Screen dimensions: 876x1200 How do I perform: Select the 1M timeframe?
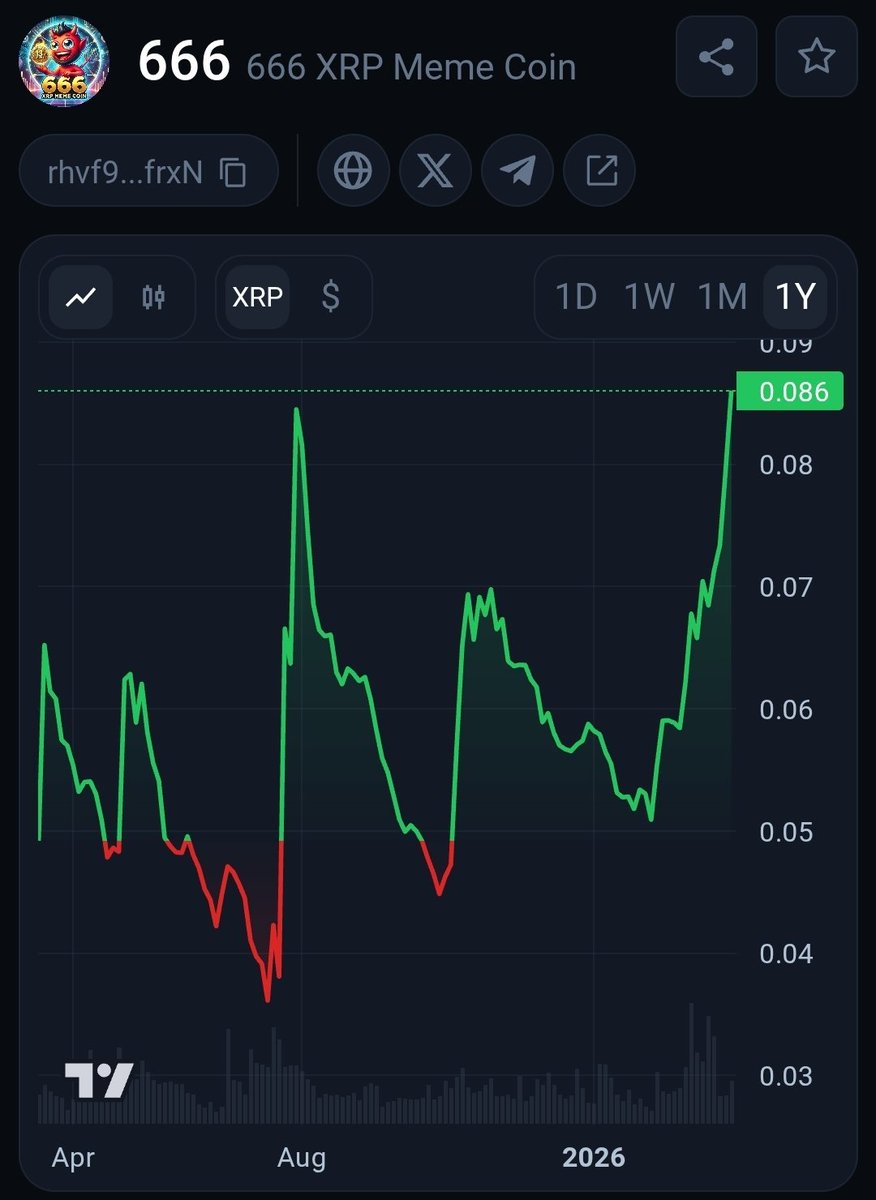tap(722, 297)
